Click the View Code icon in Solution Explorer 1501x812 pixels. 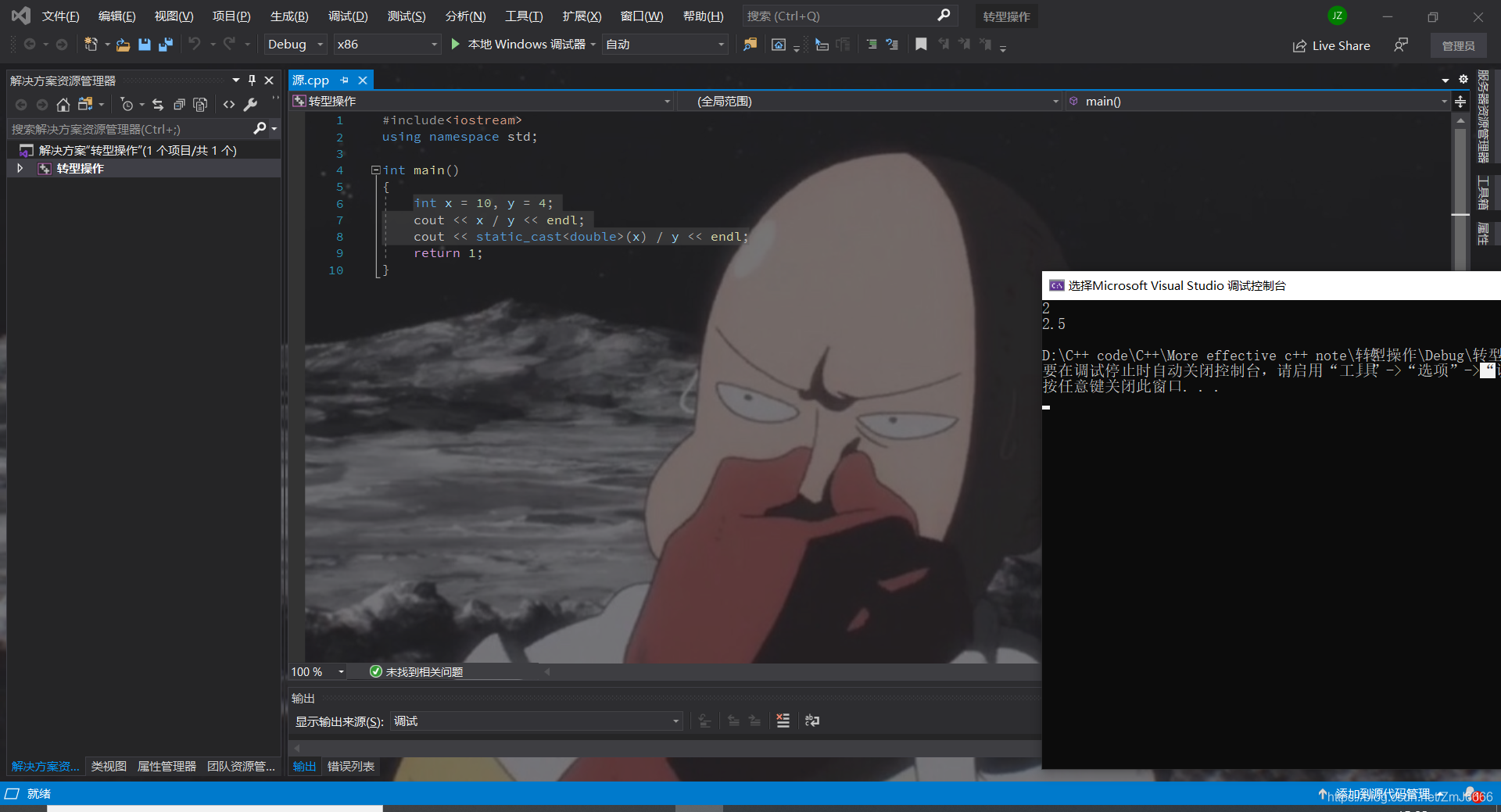pyautogui.click(x=229, y=104)
